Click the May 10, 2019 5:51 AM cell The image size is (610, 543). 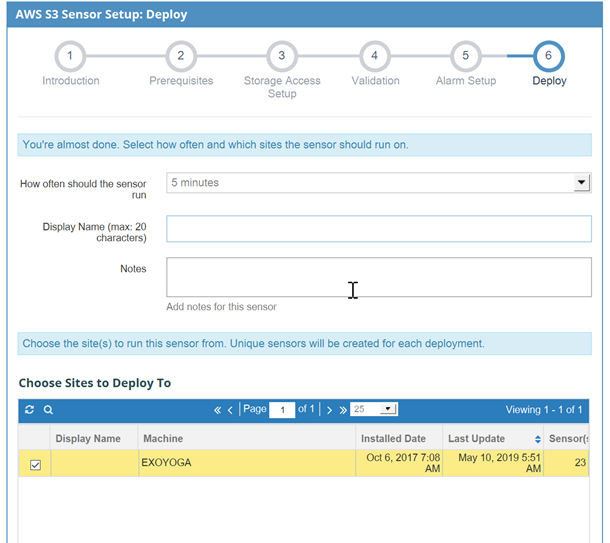pyautogui.click(x=493, y=463)
